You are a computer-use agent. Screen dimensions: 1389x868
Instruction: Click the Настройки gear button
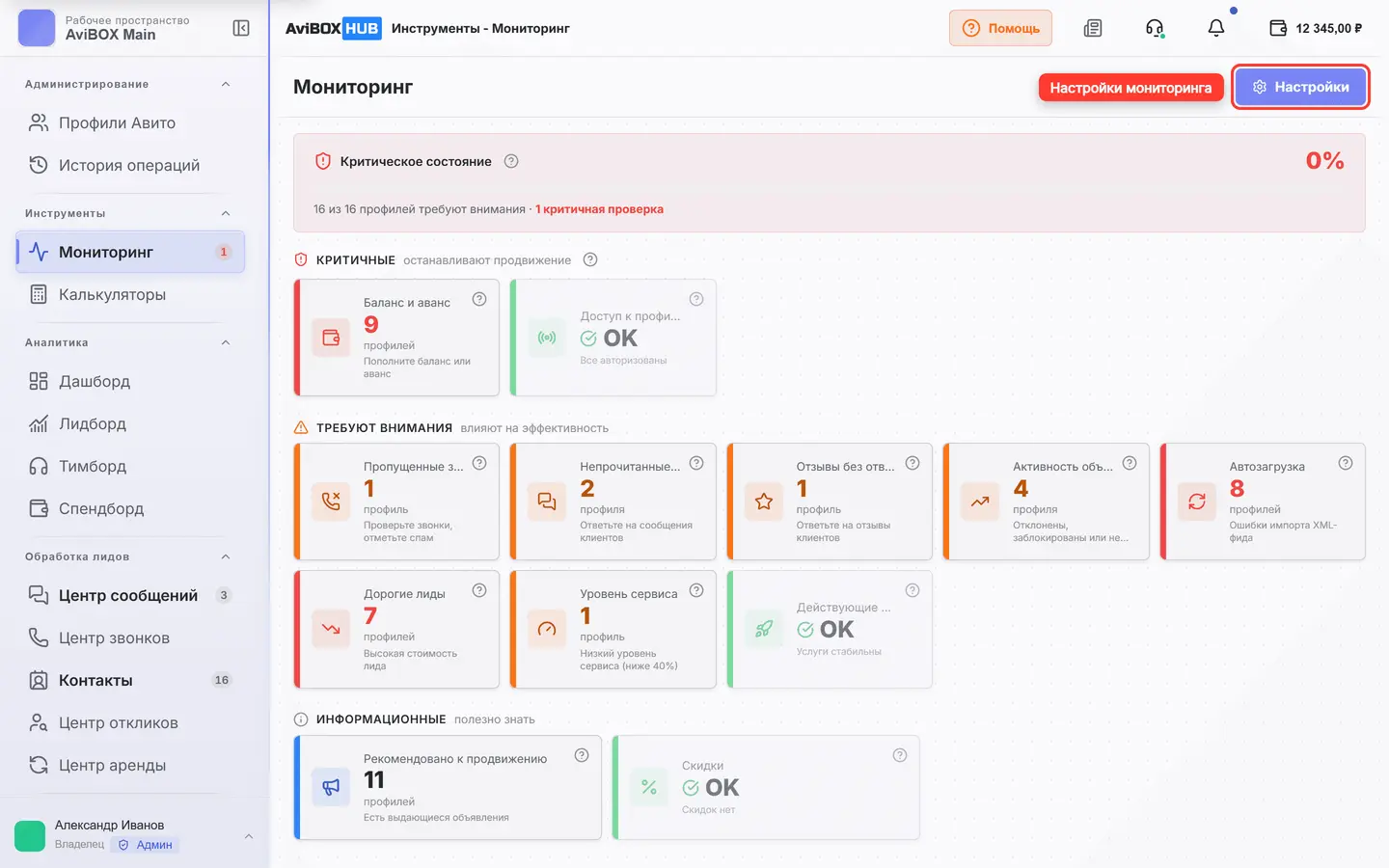click(x=1300, y=87)
